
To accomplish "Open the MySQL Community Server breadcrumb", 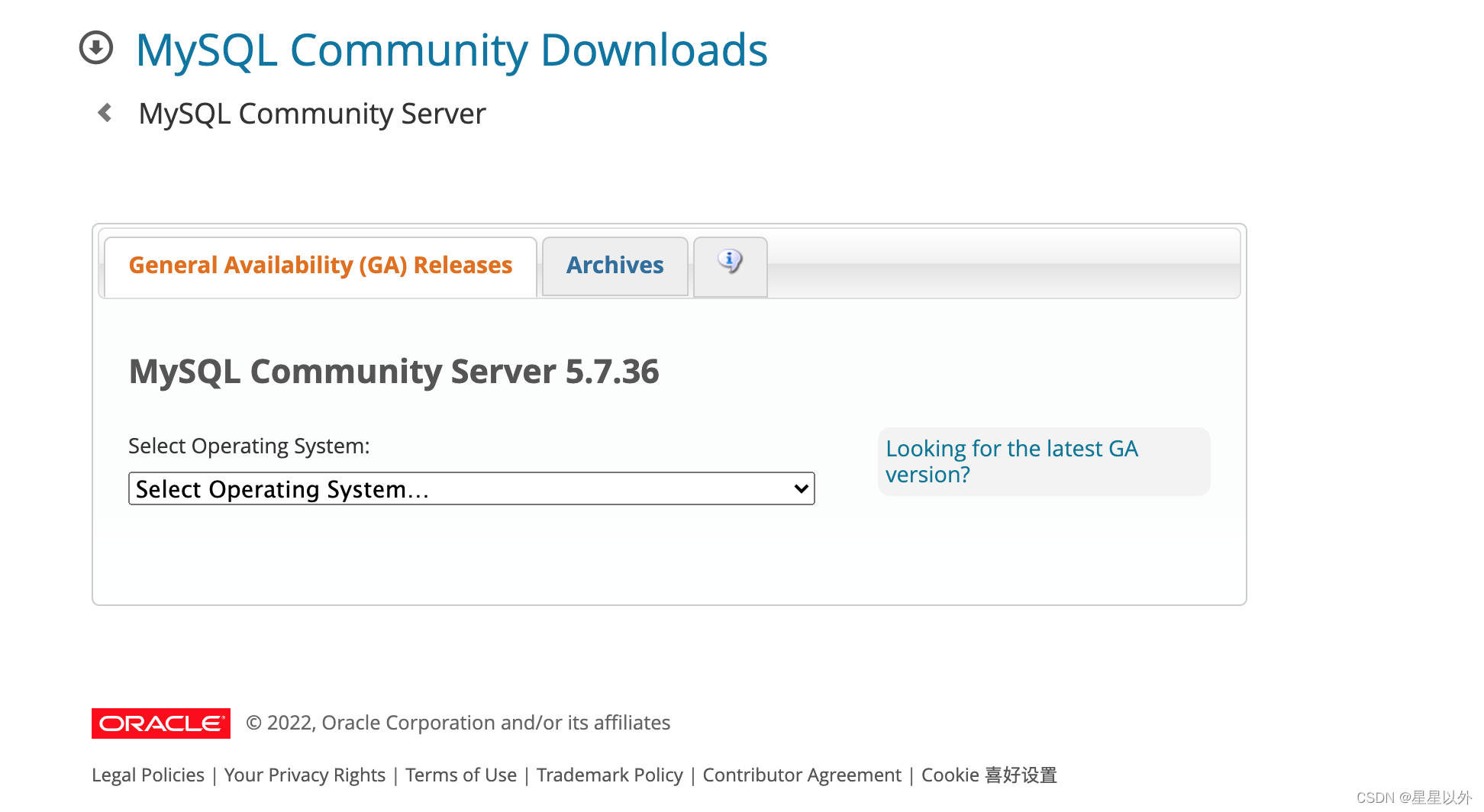I will pyautogui.click(x=311, y=114).
